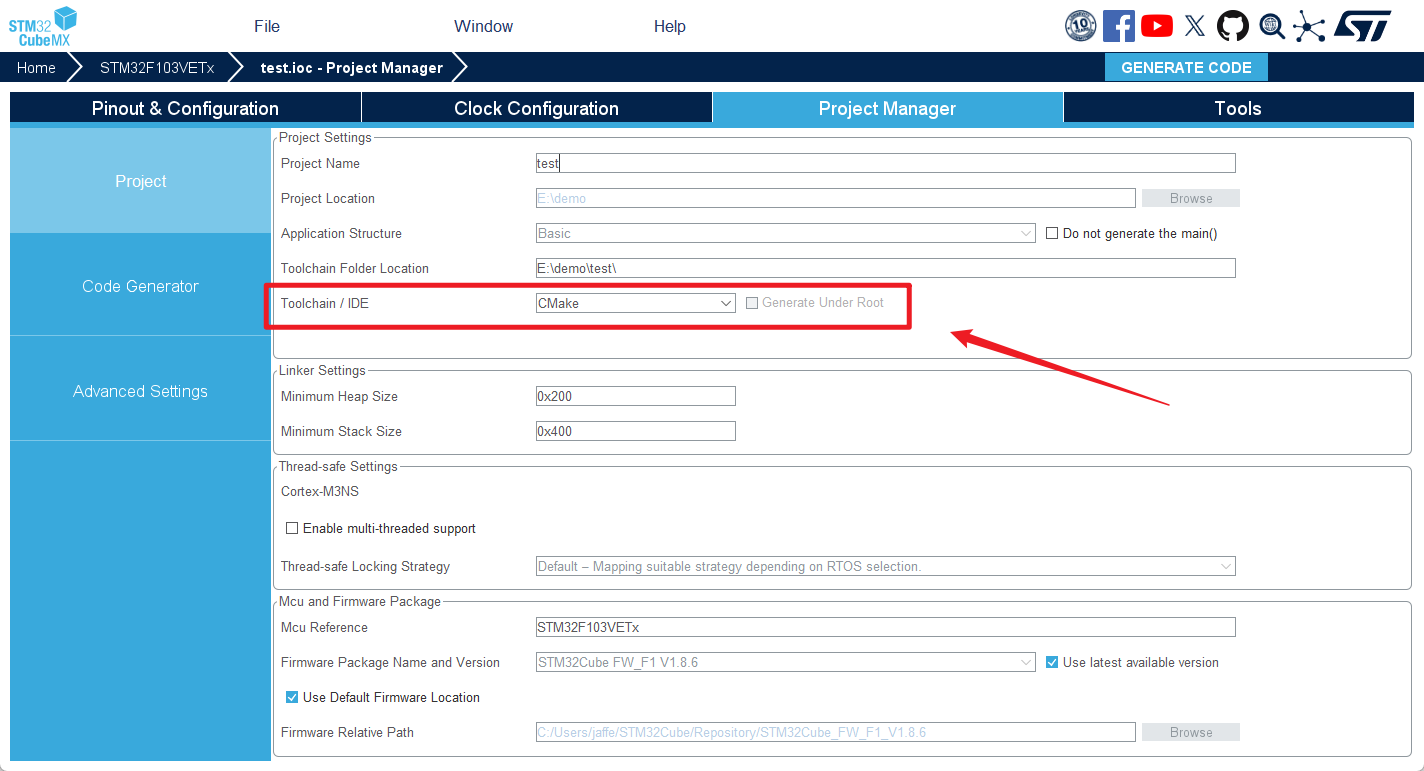Toggle Use Default Firmware Location checkbox
The width and height of the screenshot is (1424, 771).
292,697
